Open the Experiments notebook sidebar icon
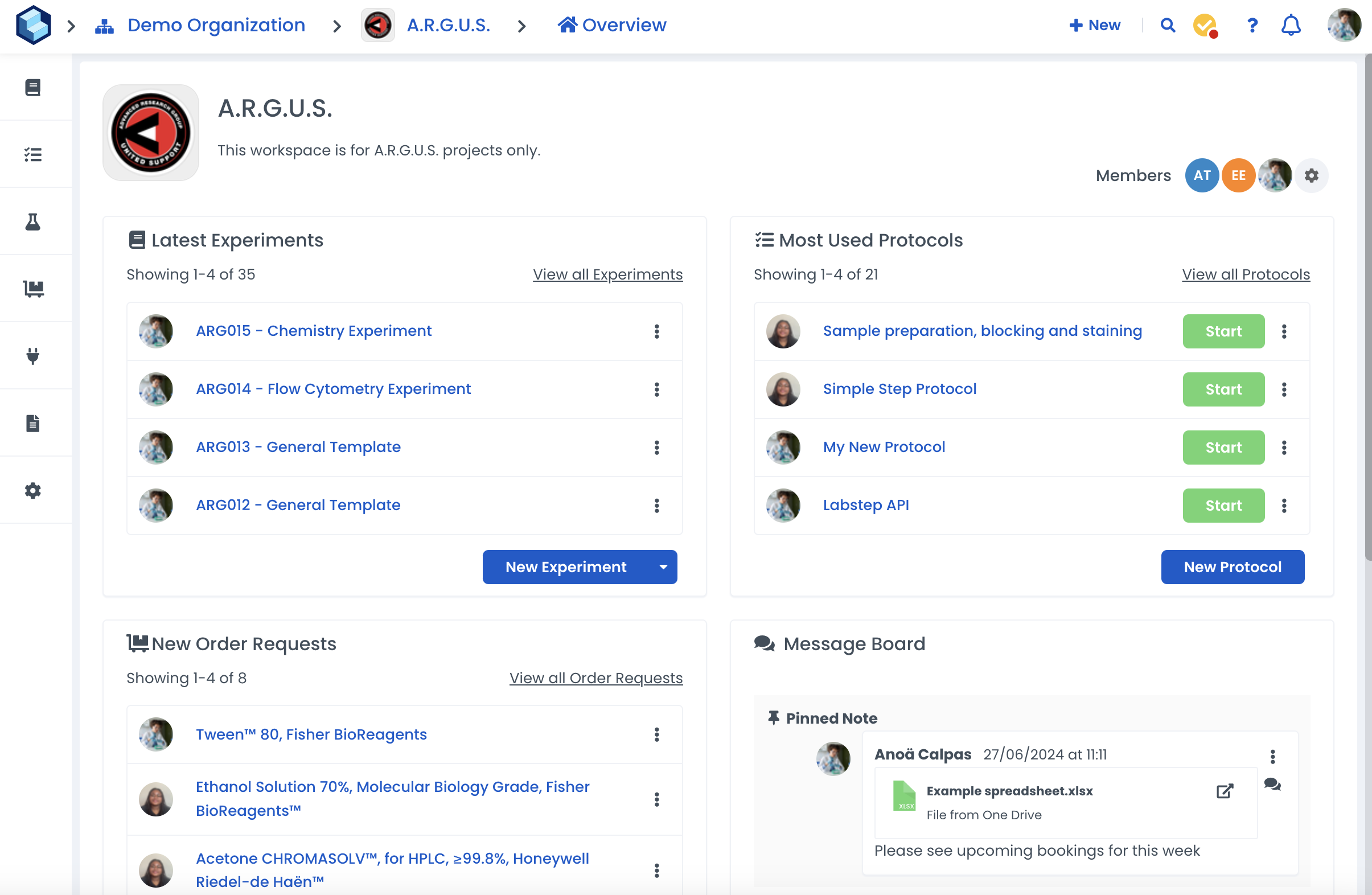The image size is (1372, 895). (33, 88)
